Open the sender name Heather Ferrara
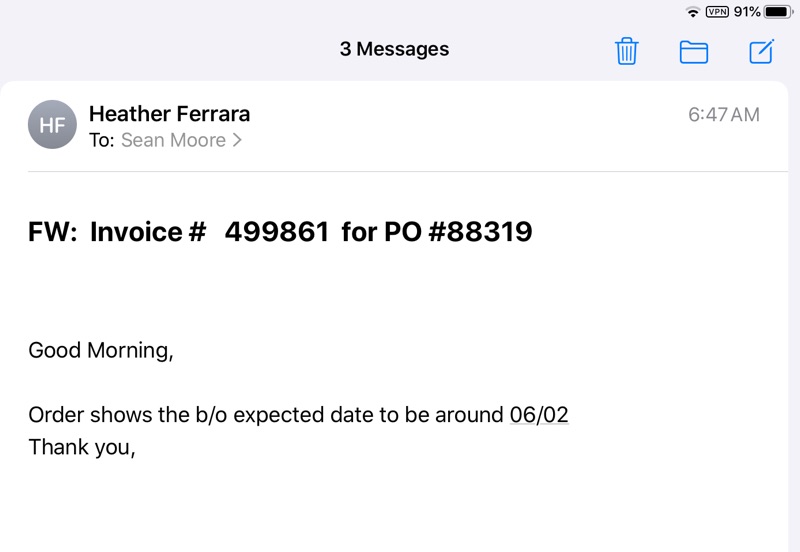Viewport: 800px width, 552px height. (x=169, y=114)
